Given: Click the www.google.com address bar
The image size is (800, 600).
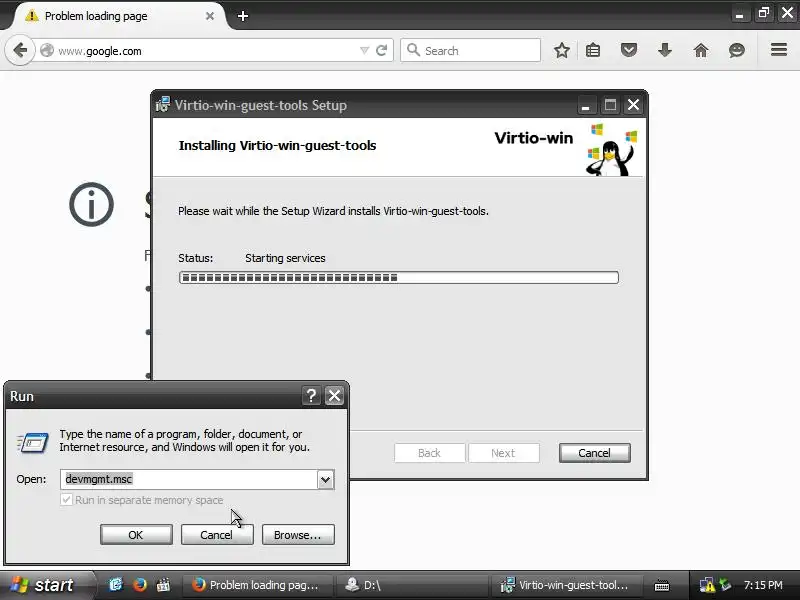Looking at the screenshot, I should tap(204, 51).
